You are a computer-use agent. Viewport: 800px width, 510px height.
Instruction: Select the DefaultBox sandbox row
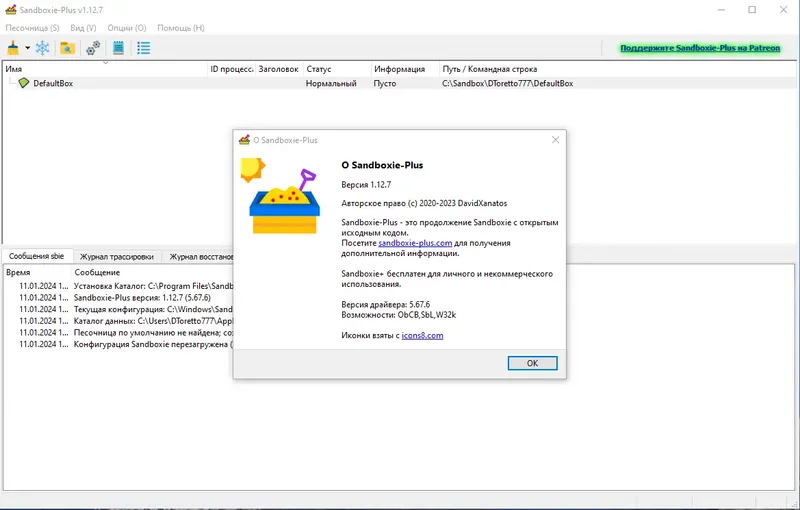(x=399, y=83)
